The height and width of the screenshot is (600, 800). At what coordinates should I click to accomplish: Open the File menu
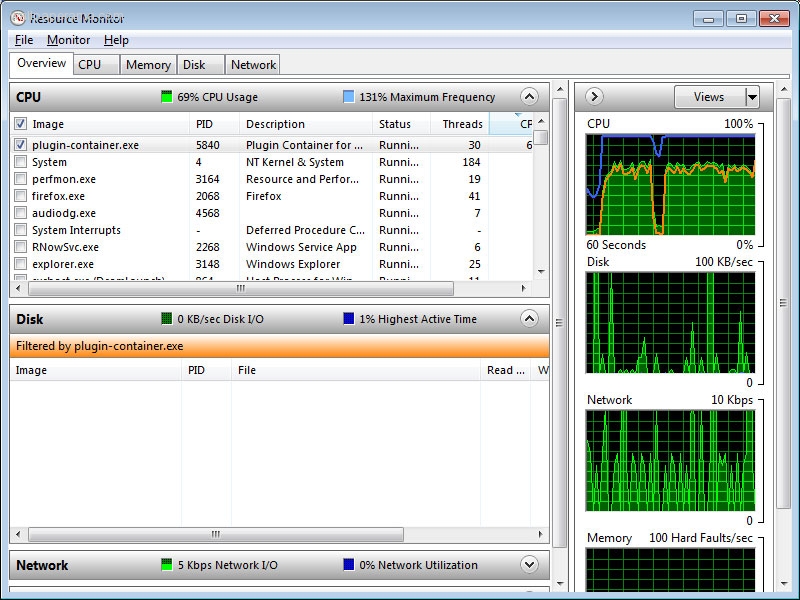(24, 40)
